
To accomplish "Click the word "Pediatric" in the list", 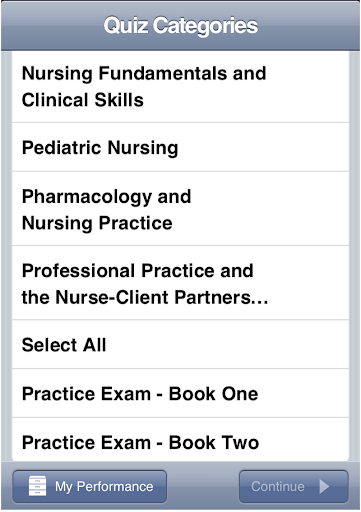I will click(x=61, y=147).
